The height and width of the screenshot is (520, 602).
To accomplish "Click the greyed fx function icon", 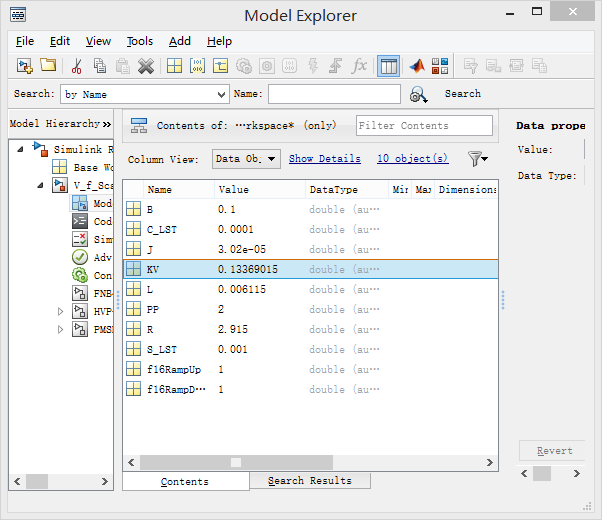I will pos(359,66).
